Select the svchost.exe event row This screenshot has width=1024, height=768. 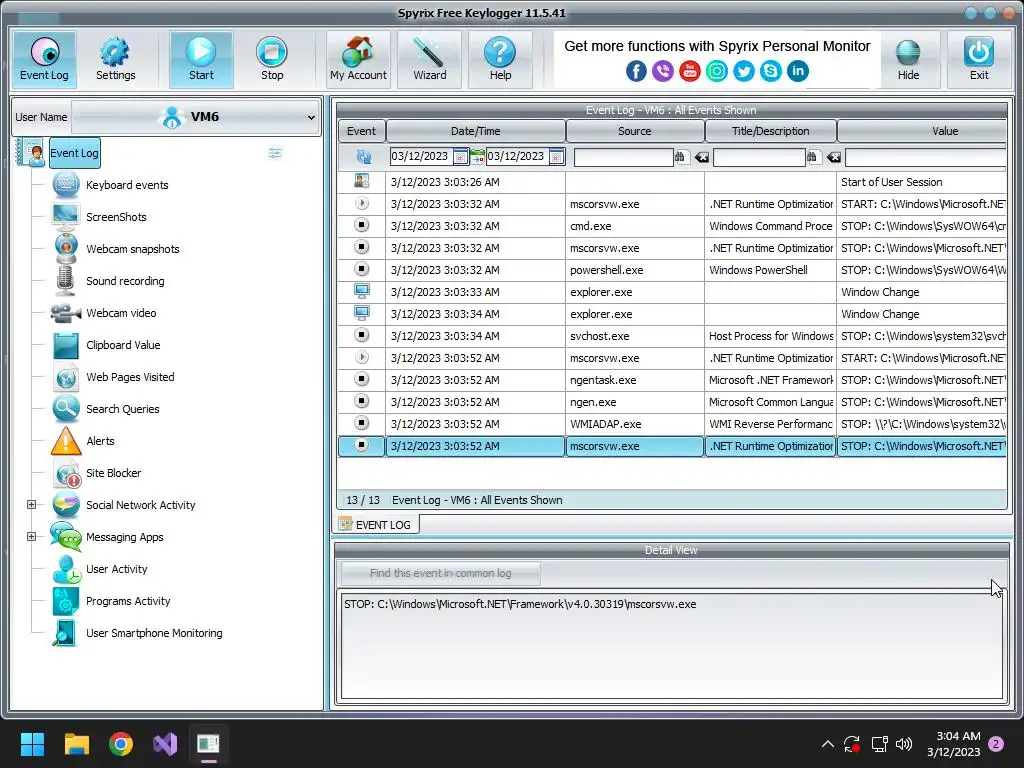pos(672,336)
